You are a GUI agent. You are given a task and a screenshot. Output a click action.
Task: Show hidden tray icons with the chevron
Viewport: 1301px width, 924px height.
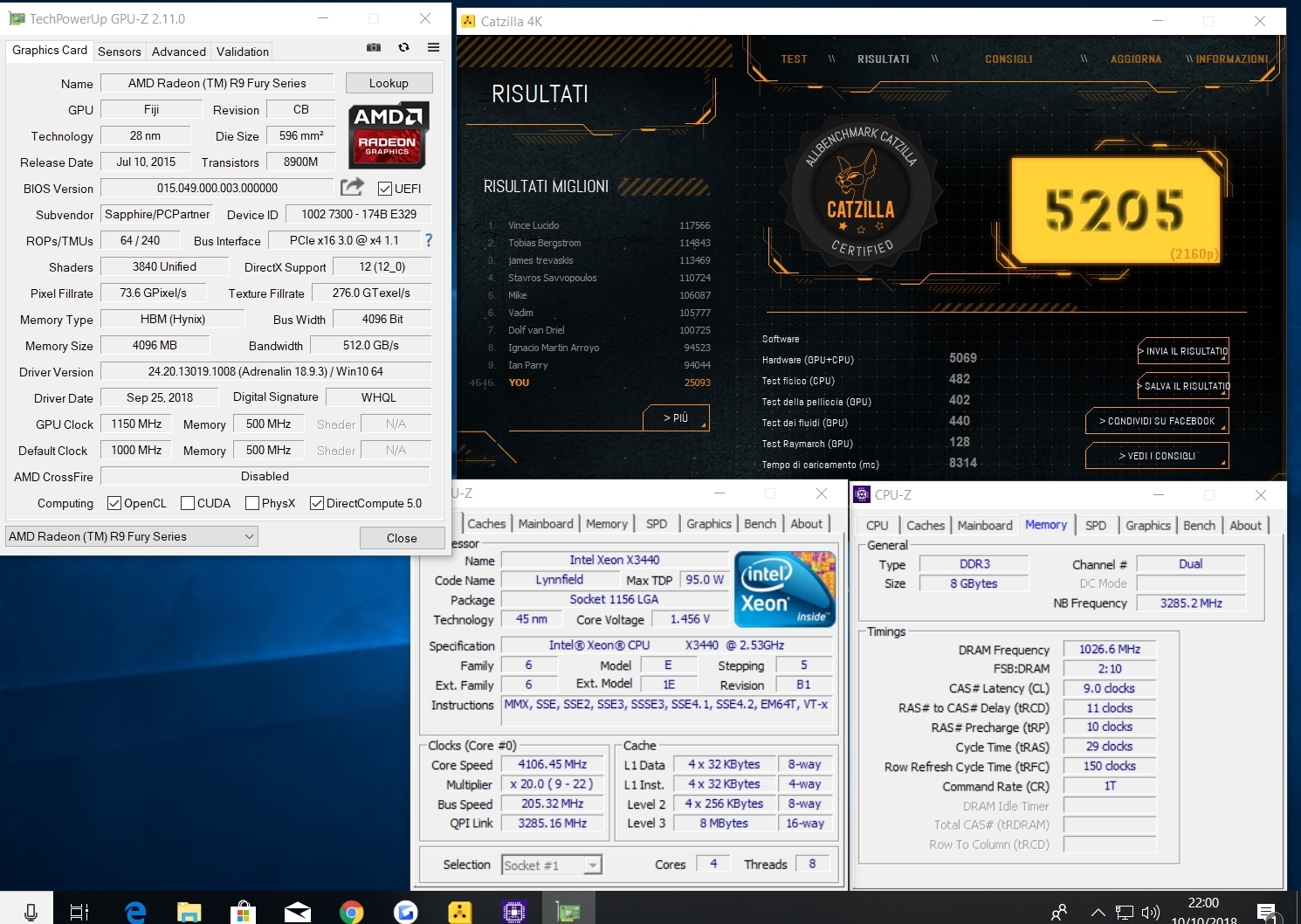1098,913
